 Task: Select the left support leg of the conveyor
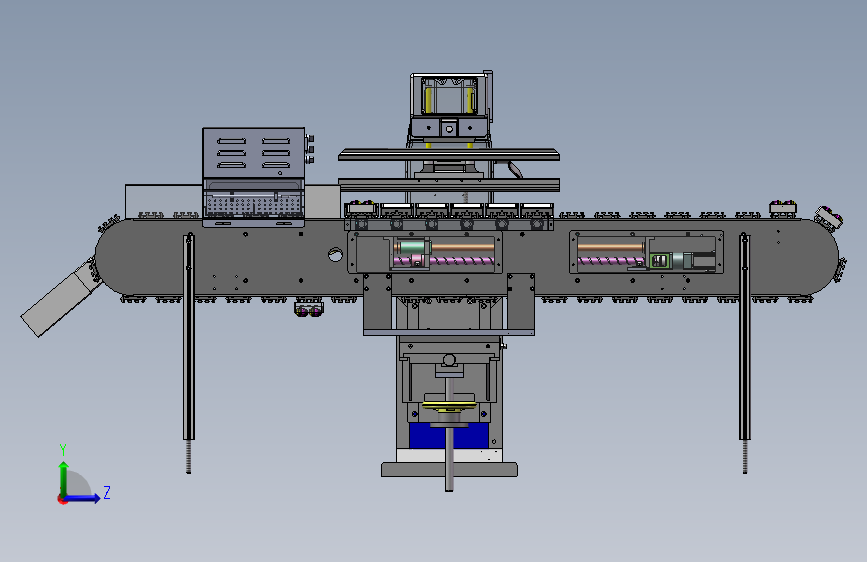coord(189,353)
